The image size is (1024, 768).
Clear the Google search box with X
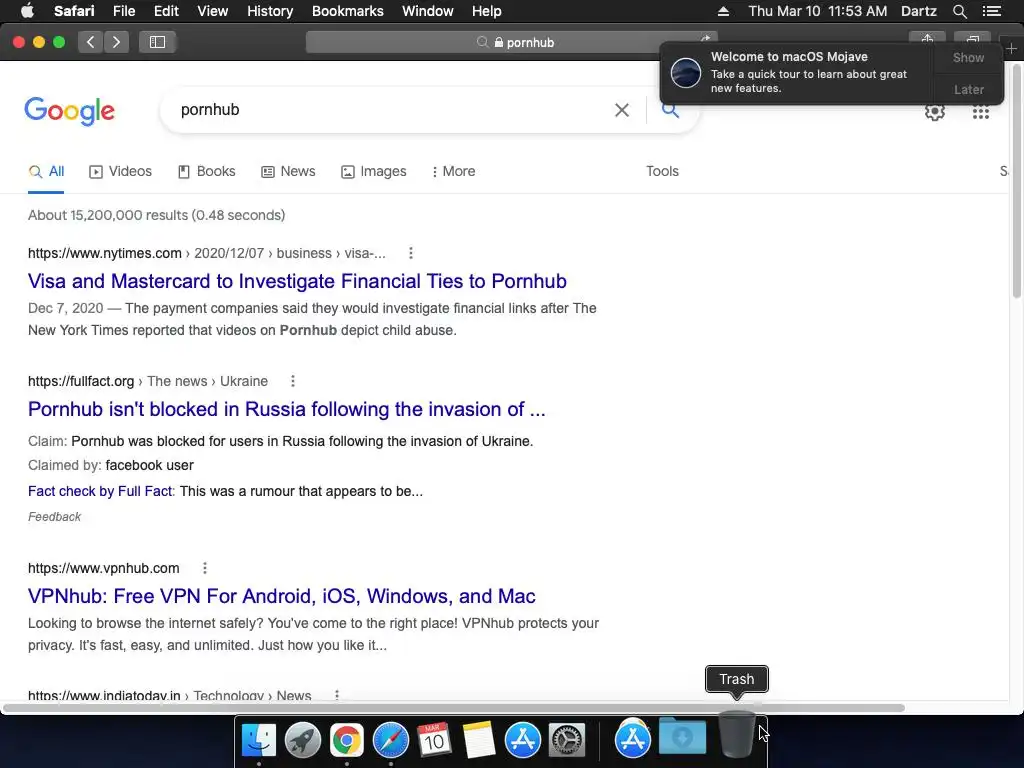622,110
